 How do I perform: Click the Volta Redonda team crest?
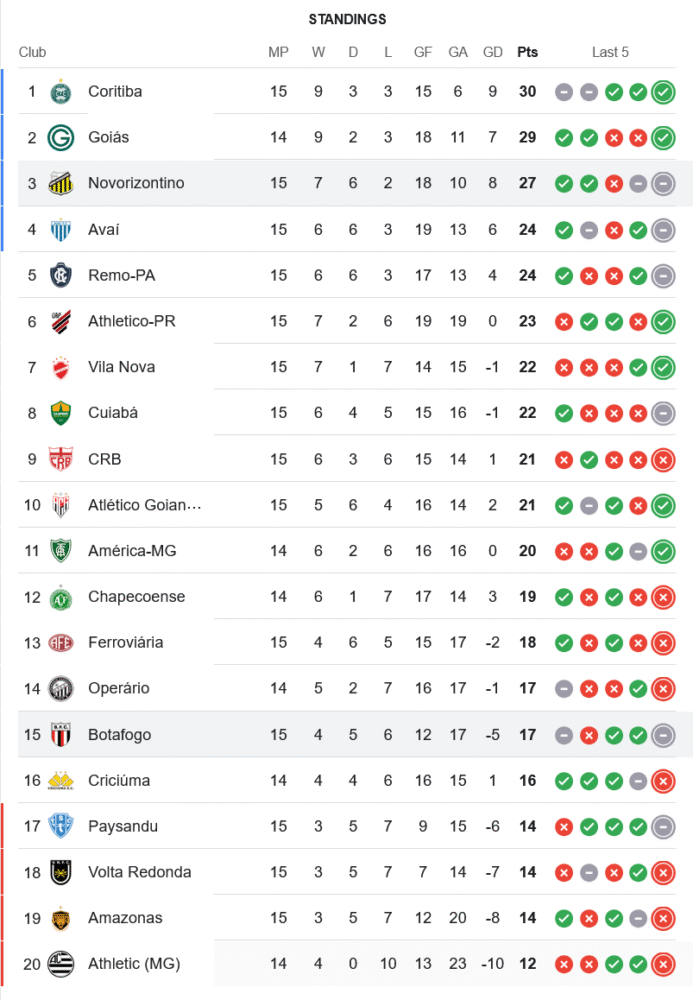point(61,873)
